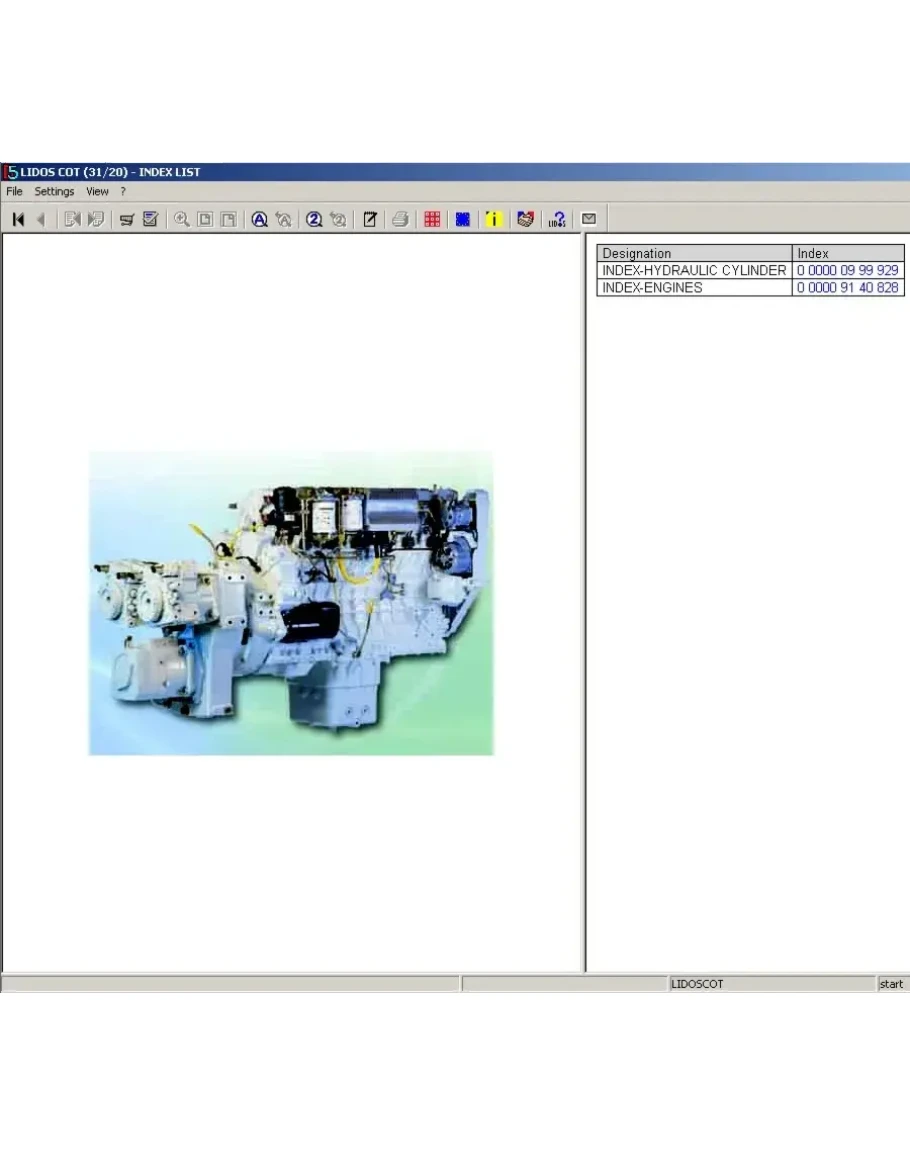Click the checklist form toolbar icon

coord(150,220)
